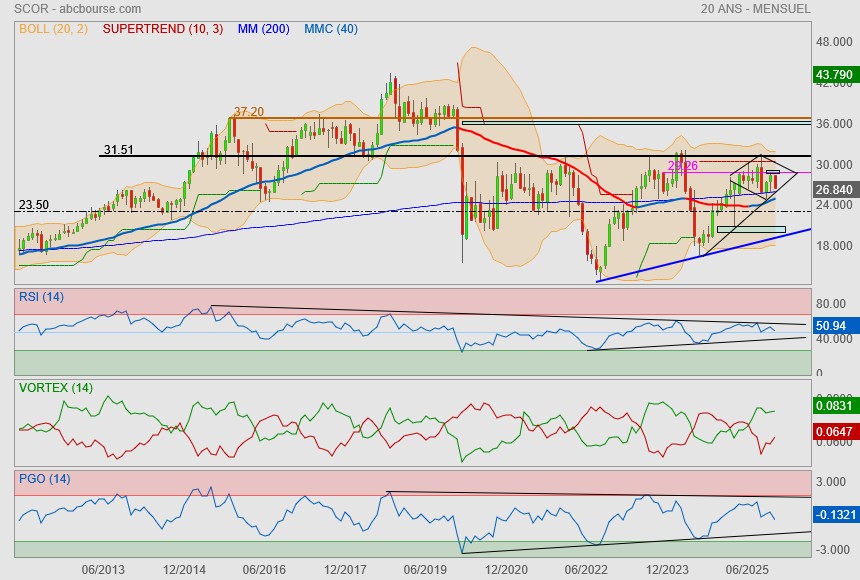
Task: Click the MM (200) moving average label
Action: [263, 29]
